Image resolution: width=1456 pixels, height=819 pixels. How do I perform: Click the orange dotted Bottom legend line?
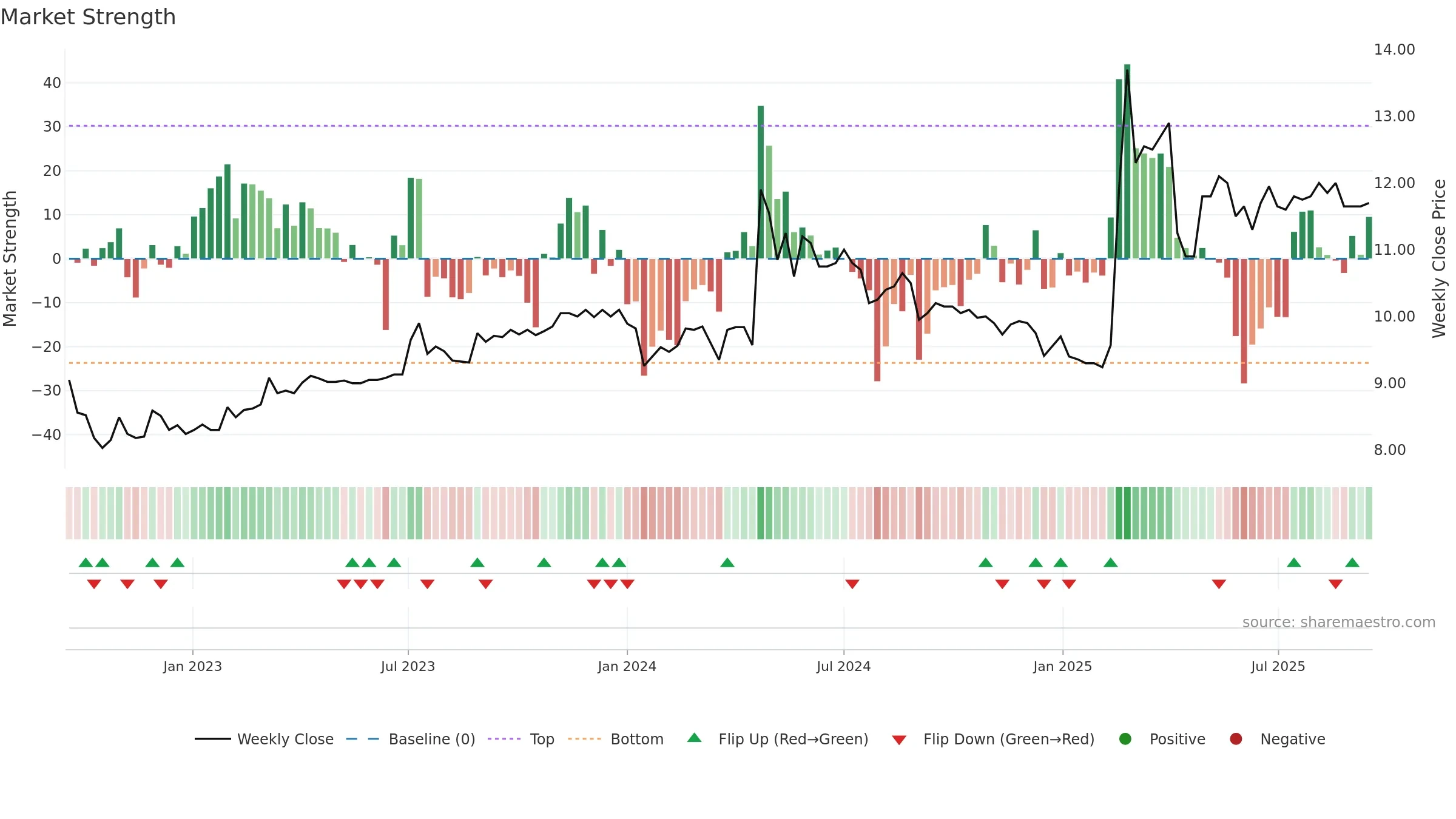[585, 739]
